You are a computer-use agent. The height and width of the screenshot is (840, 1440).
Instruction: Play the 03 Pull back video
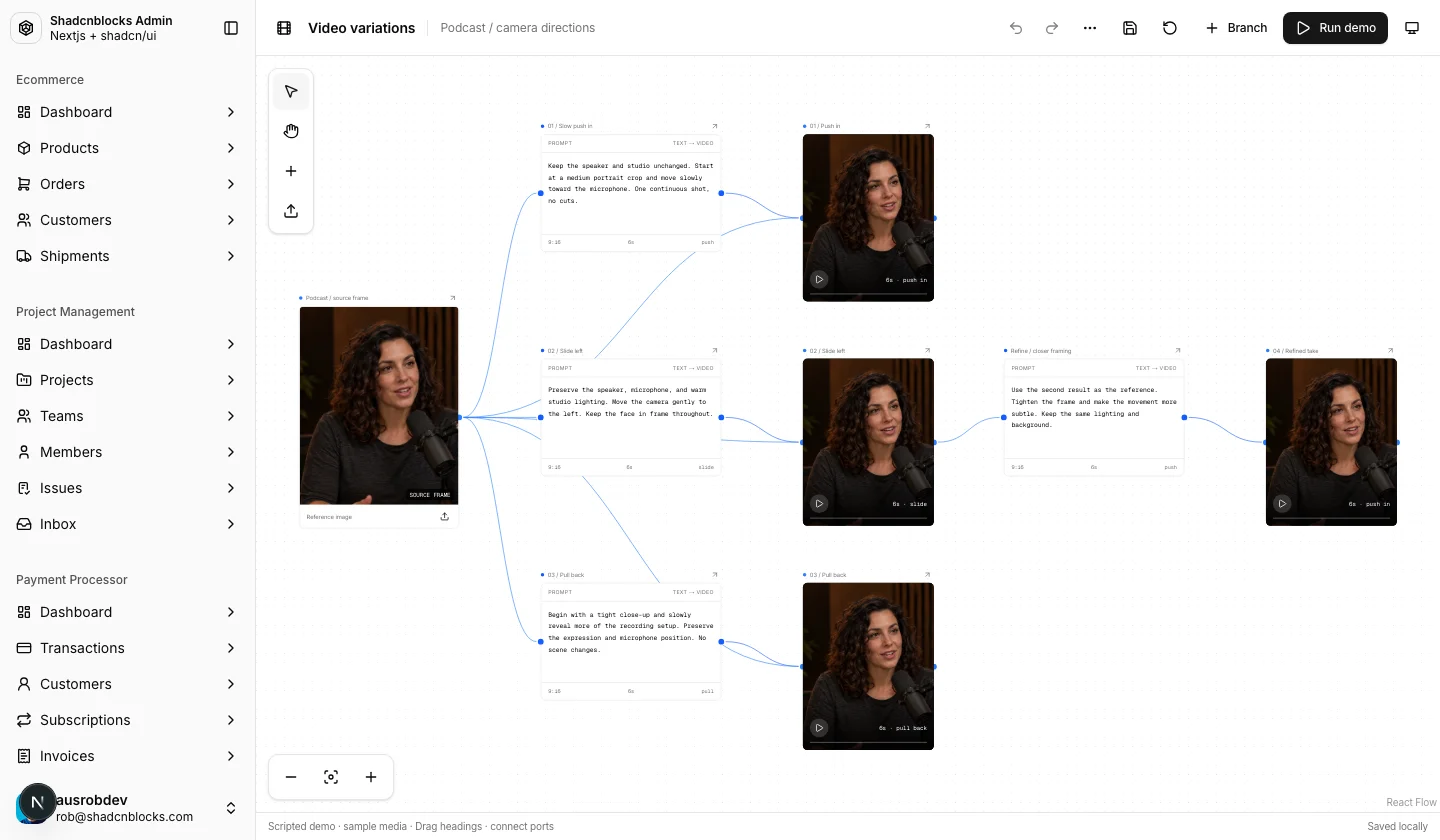pyautogui.click(x=819, y=728)
